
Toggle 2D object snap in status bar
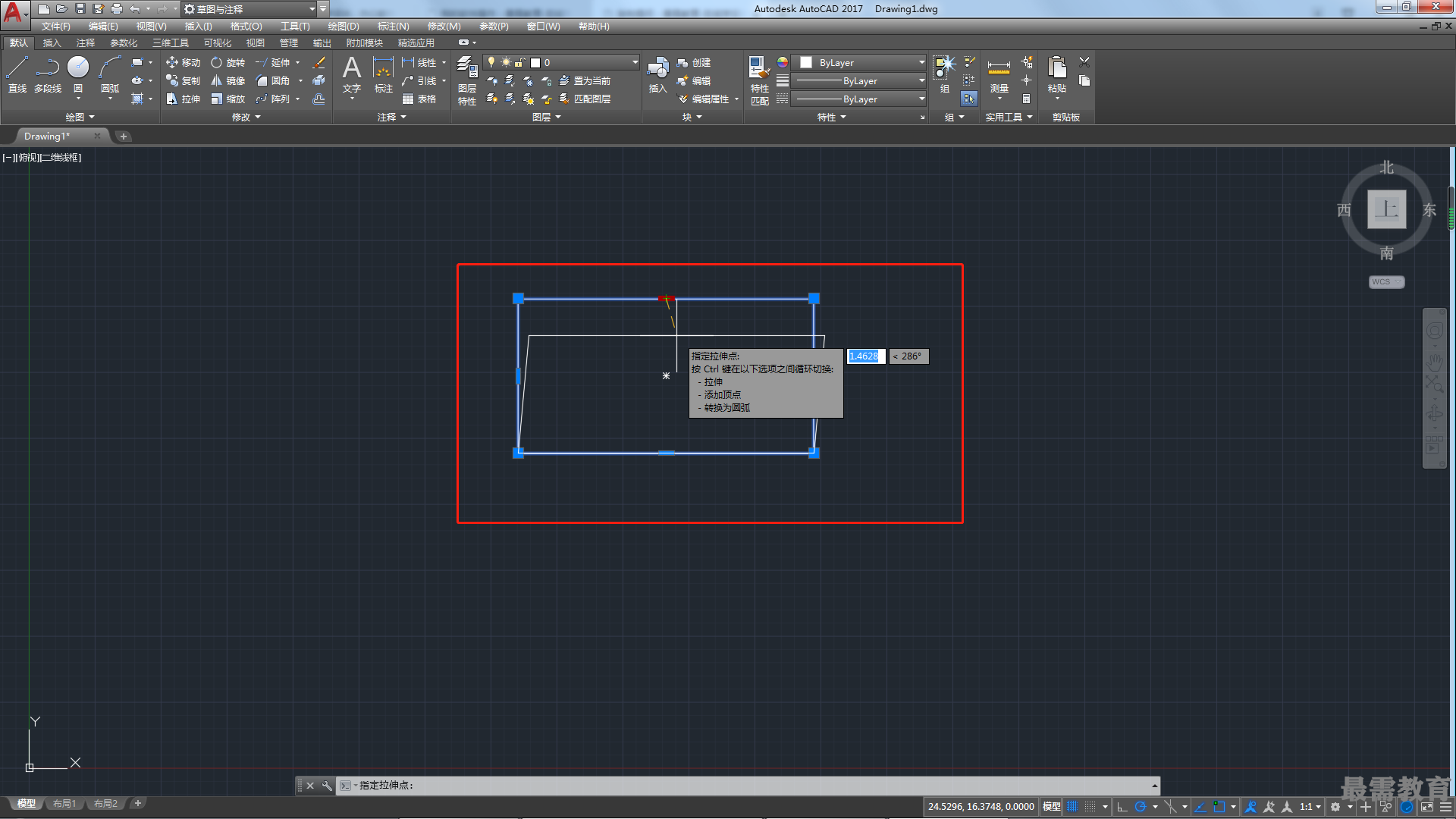point(1219,807)
